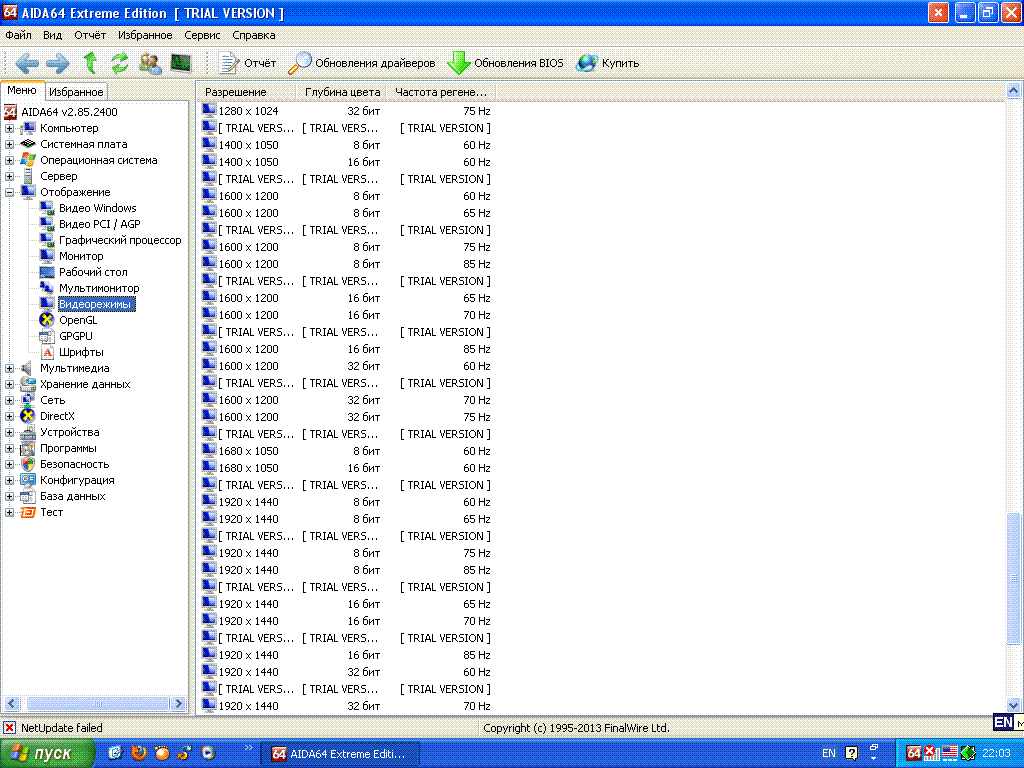Screen dimensions: 1024x768
Task: Sort by Глубина цвета column header
Action: click(342, 92)
